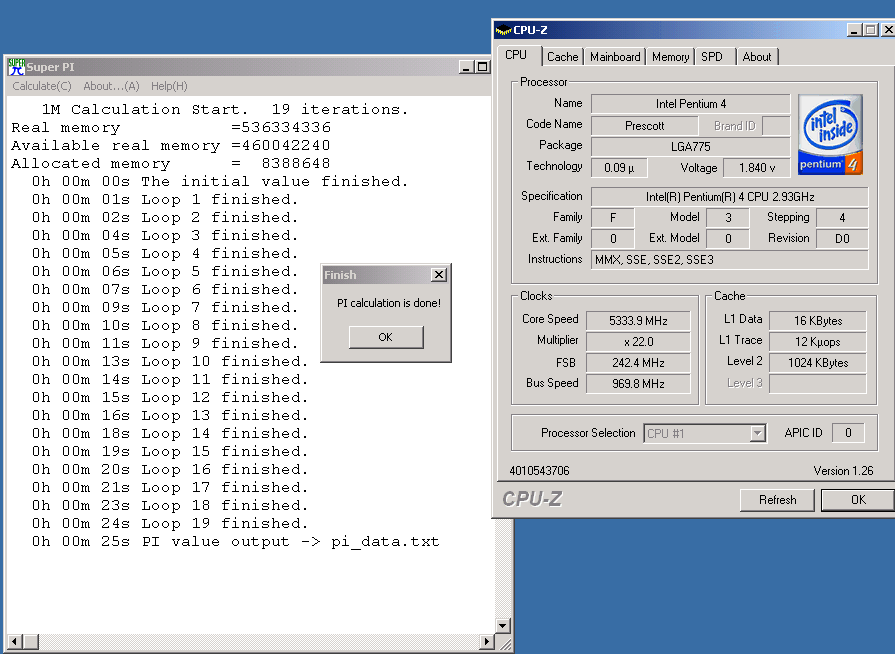Open the Processor Selection CPU #1 dropdown
This screenshot has height=654, width=895.
(x=704, y=434)
